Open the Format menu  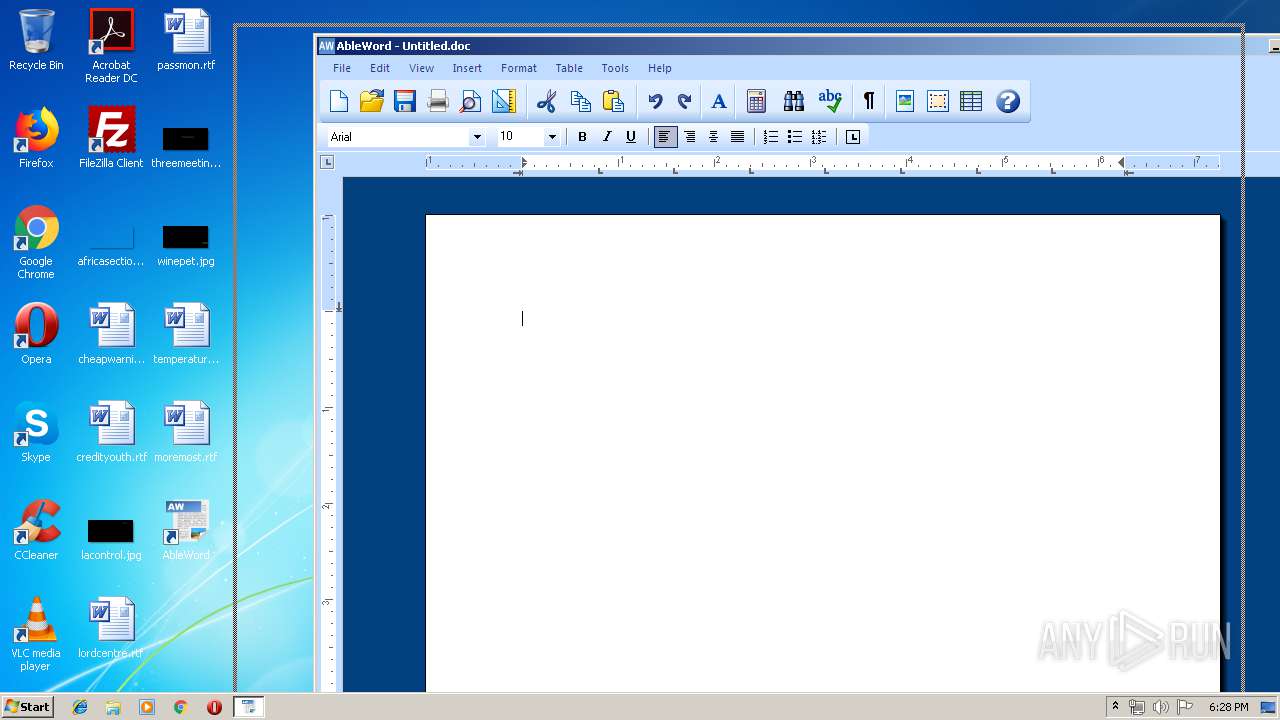coord(519,68)
